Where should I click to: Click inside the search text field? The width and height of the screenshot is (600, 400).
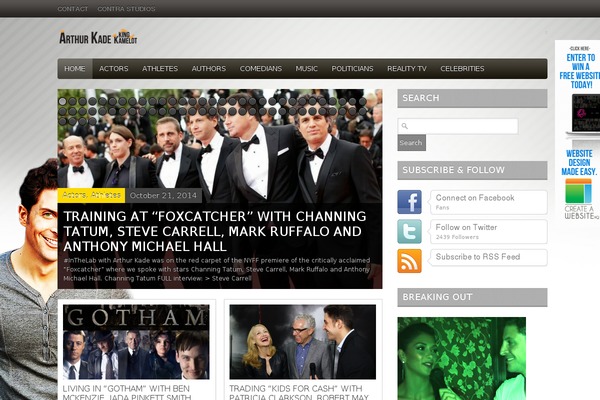click(458, 126)
